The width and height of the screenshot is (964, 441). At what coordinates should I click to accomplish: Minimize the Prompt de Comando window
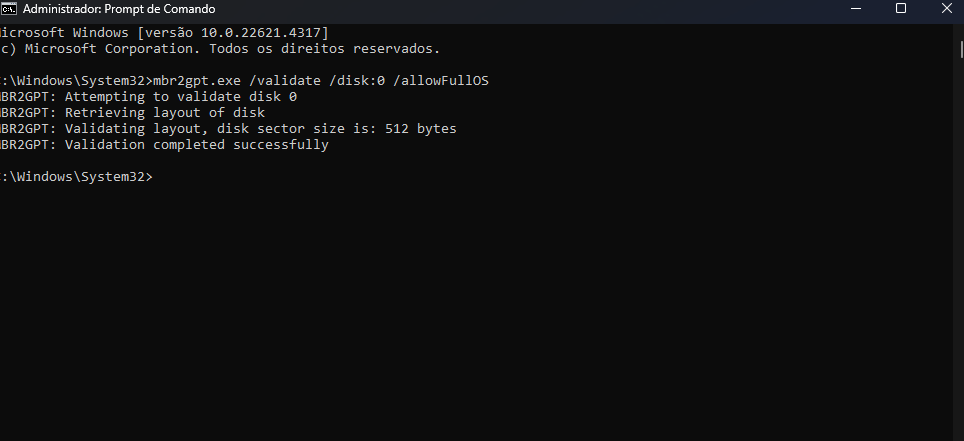[855, 9]
